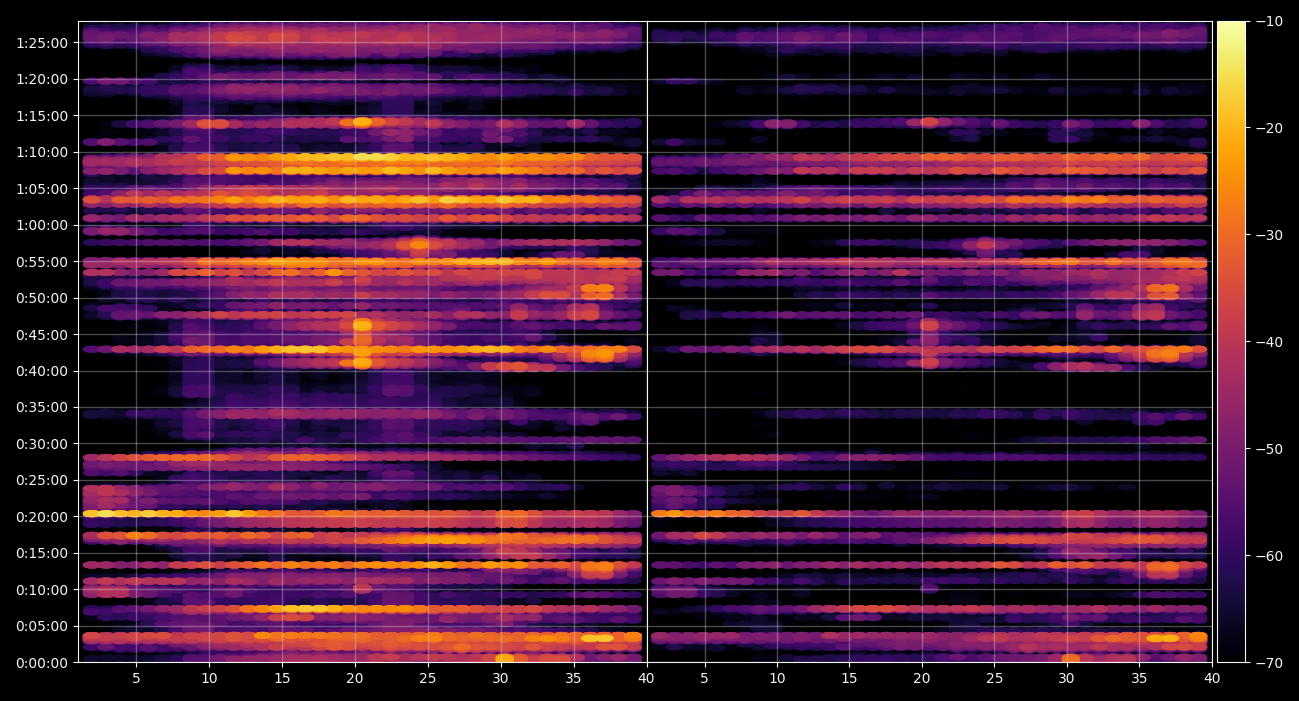1299x701 pixels.
Task: Select x-axis label 20 under left heatmap
Action: click(x=355, y=678)
